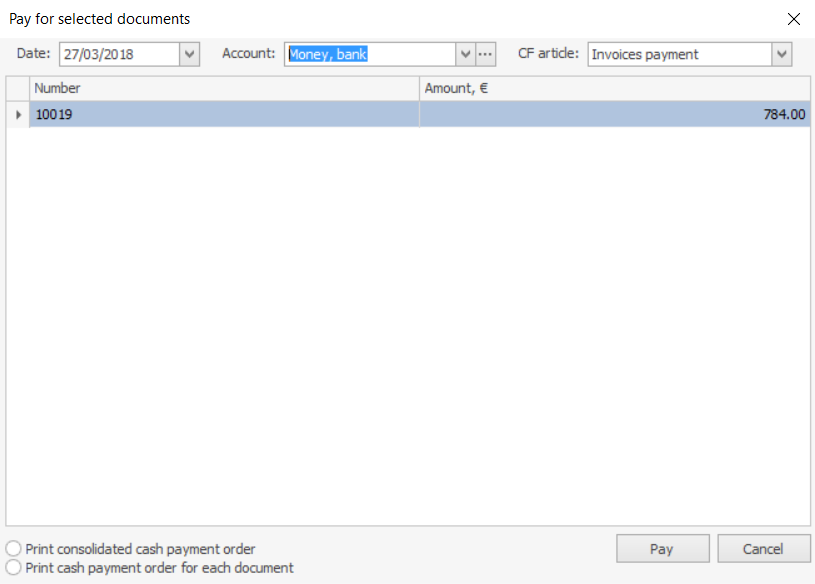Click the grid's top-left corner header cell
The image size is (815, 584).
pyautogui.click(x=18, y=89)
